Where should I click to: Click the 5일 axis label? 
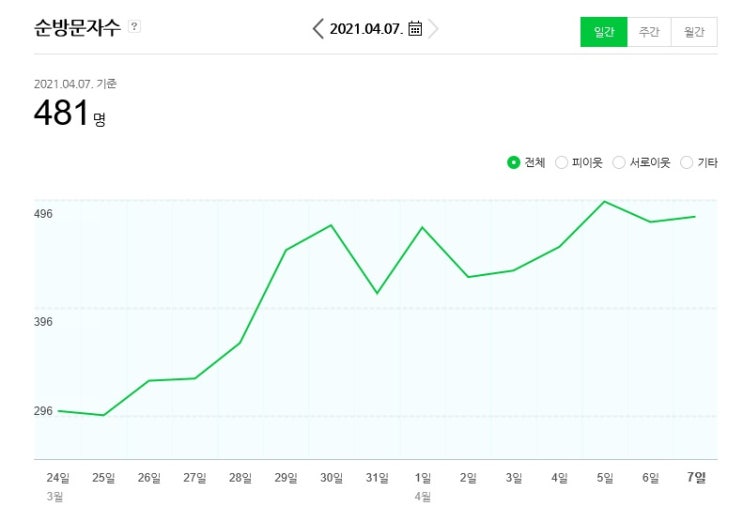(605, 478)
